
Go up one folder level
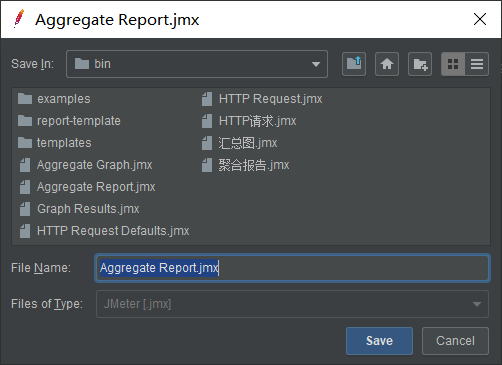click(354, 64)
